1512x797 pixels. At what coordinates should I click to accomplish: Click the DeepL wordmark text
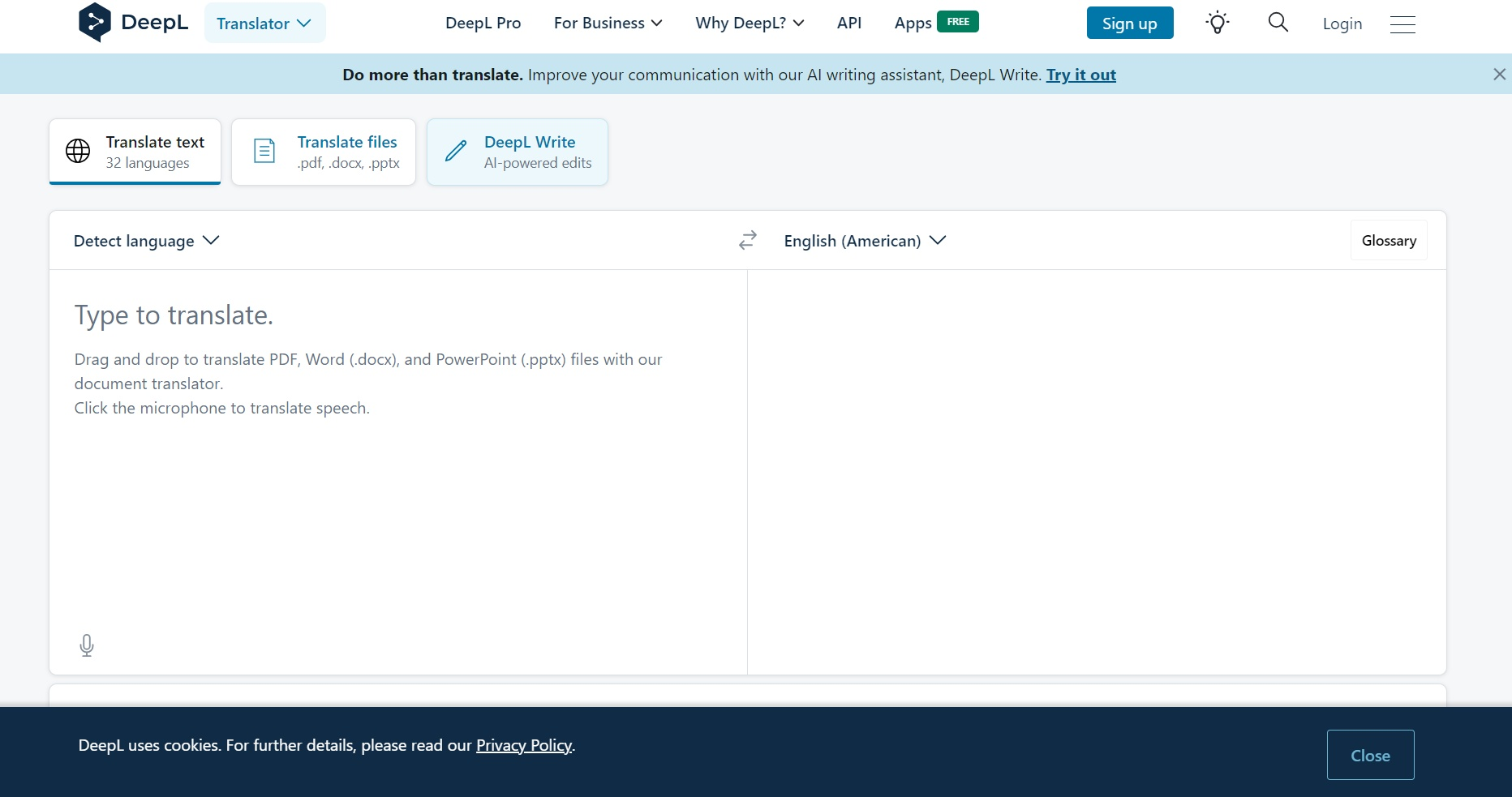click(x=154, y=22)
